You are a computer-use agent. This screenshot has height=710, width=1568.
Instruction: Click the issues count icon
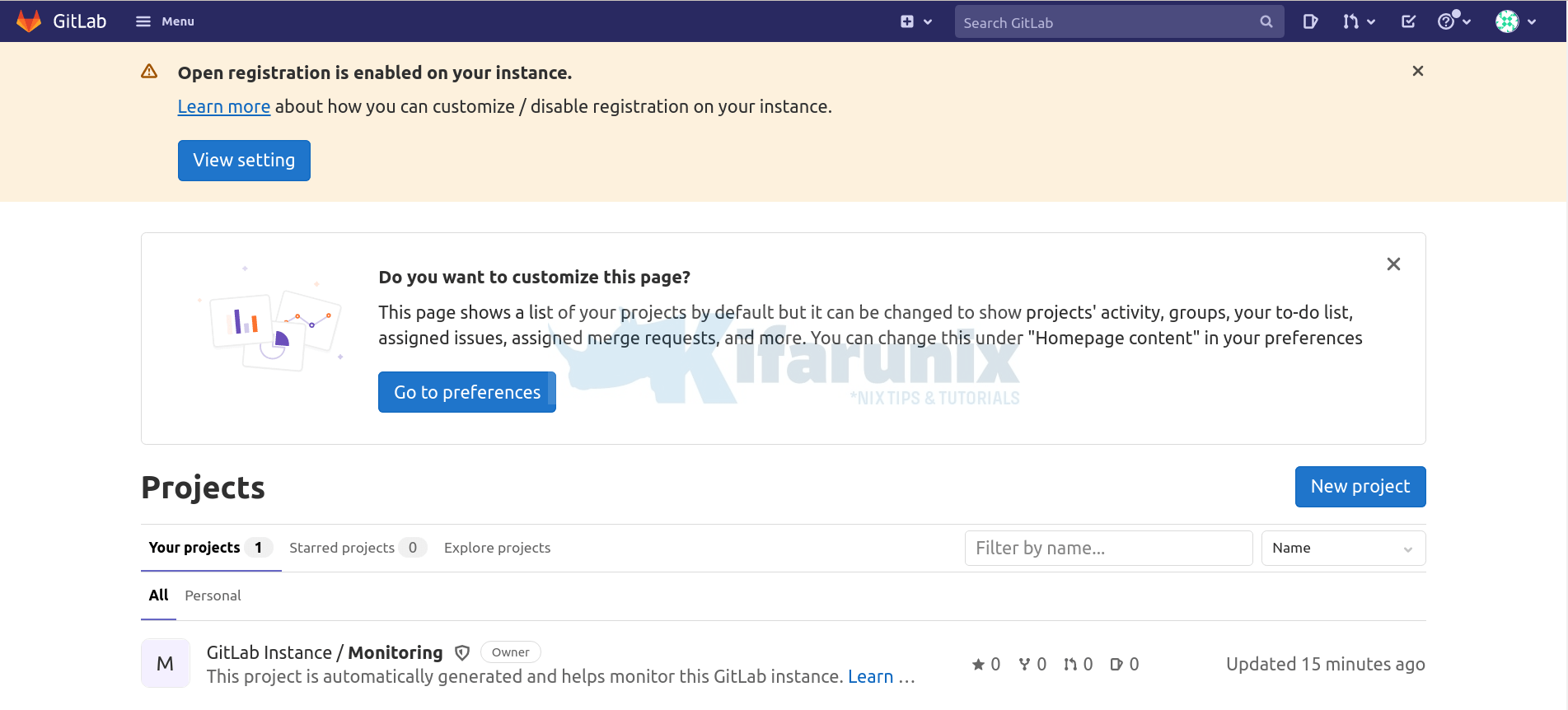pyautogui.click(x=1116, y=664)
